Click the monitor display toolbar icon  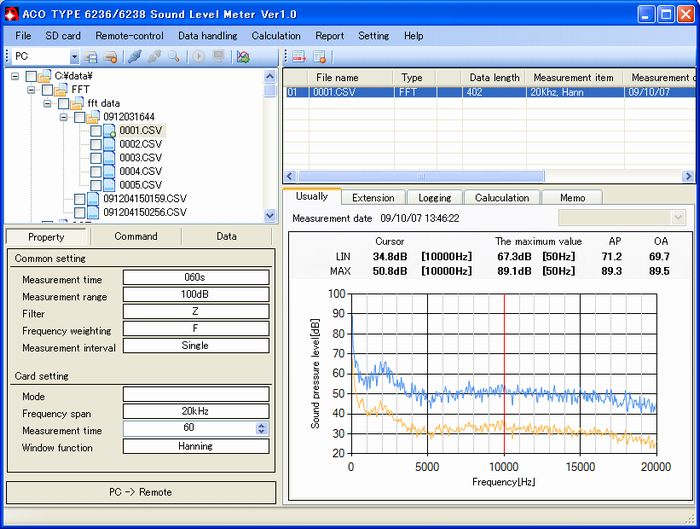218,57
